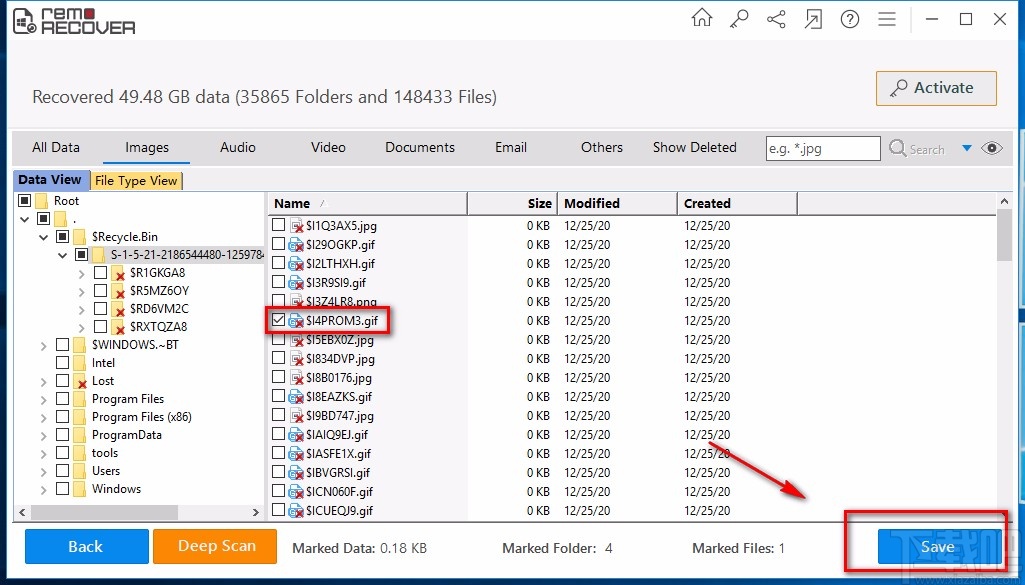Start a Deep Scan
Screen dimensions: 1025x585
(x=214, y=547)
